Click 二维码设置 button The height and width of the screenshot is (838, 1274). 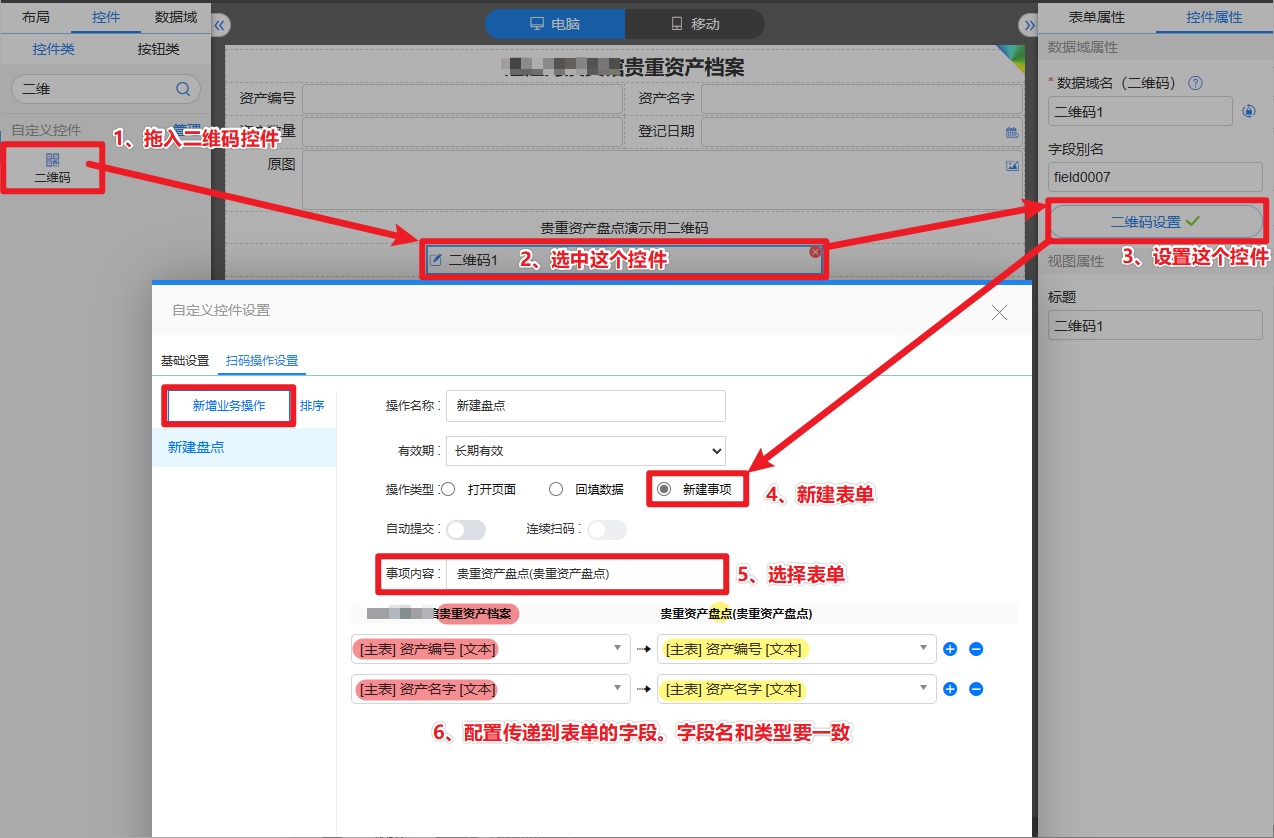click(x=1155, y=222)
